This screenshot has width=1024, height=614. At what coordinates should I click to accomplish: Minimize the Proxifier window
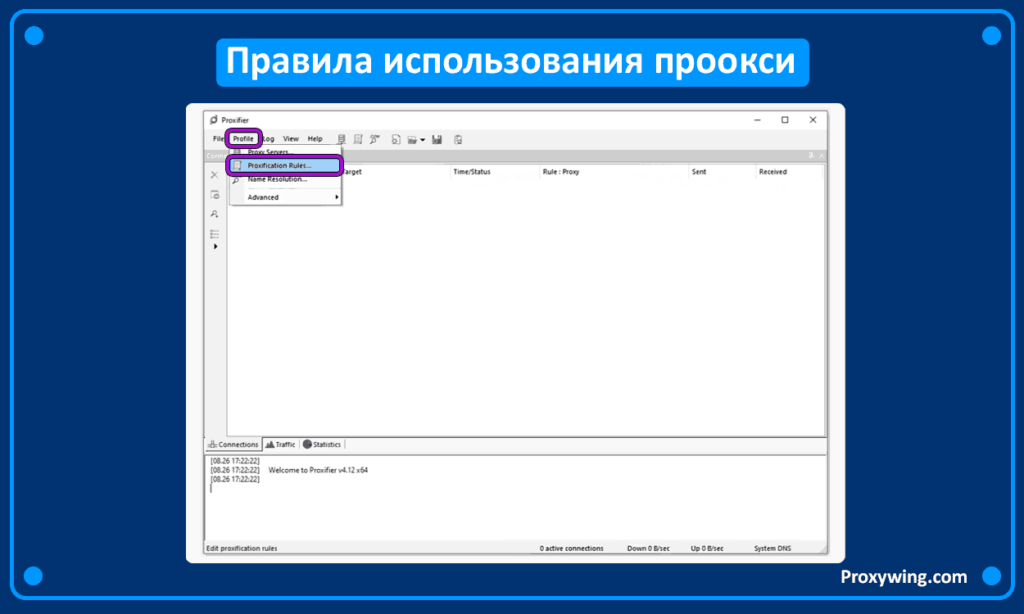coord(758,120)
